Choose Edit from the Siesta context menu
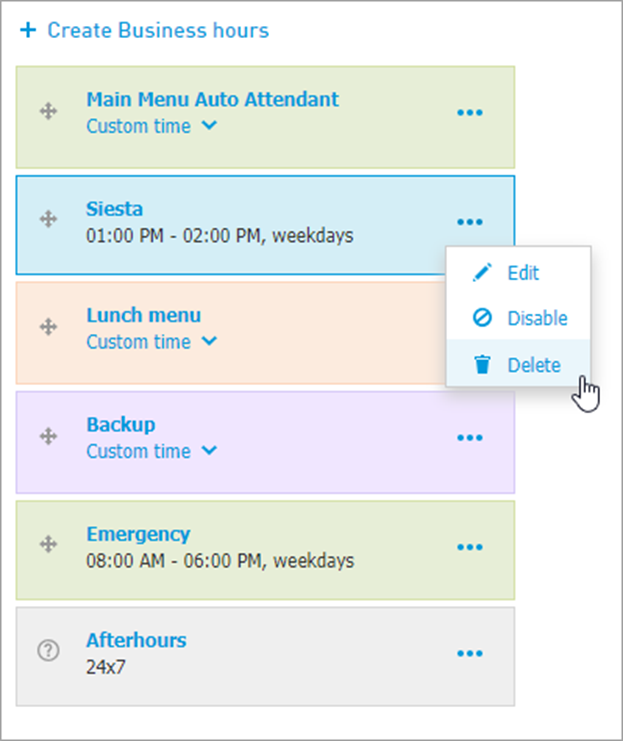The width and height of the screenshot is (623, 741). click(x=519, y=273)
